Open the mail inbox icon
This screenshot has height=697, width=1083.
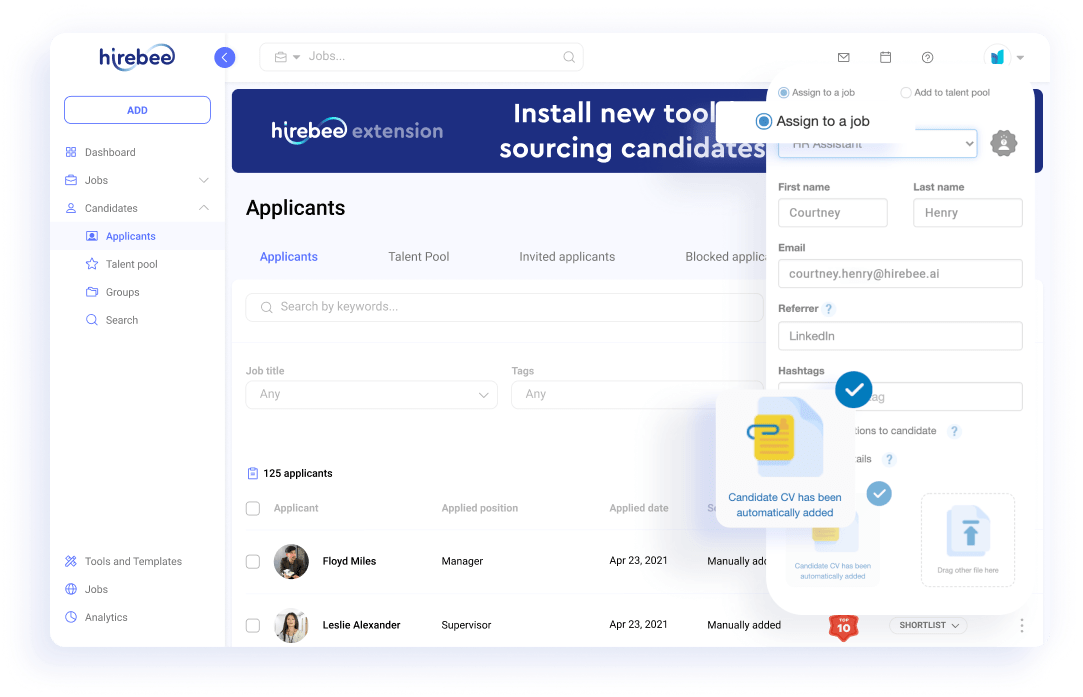(x=843, y=57)
